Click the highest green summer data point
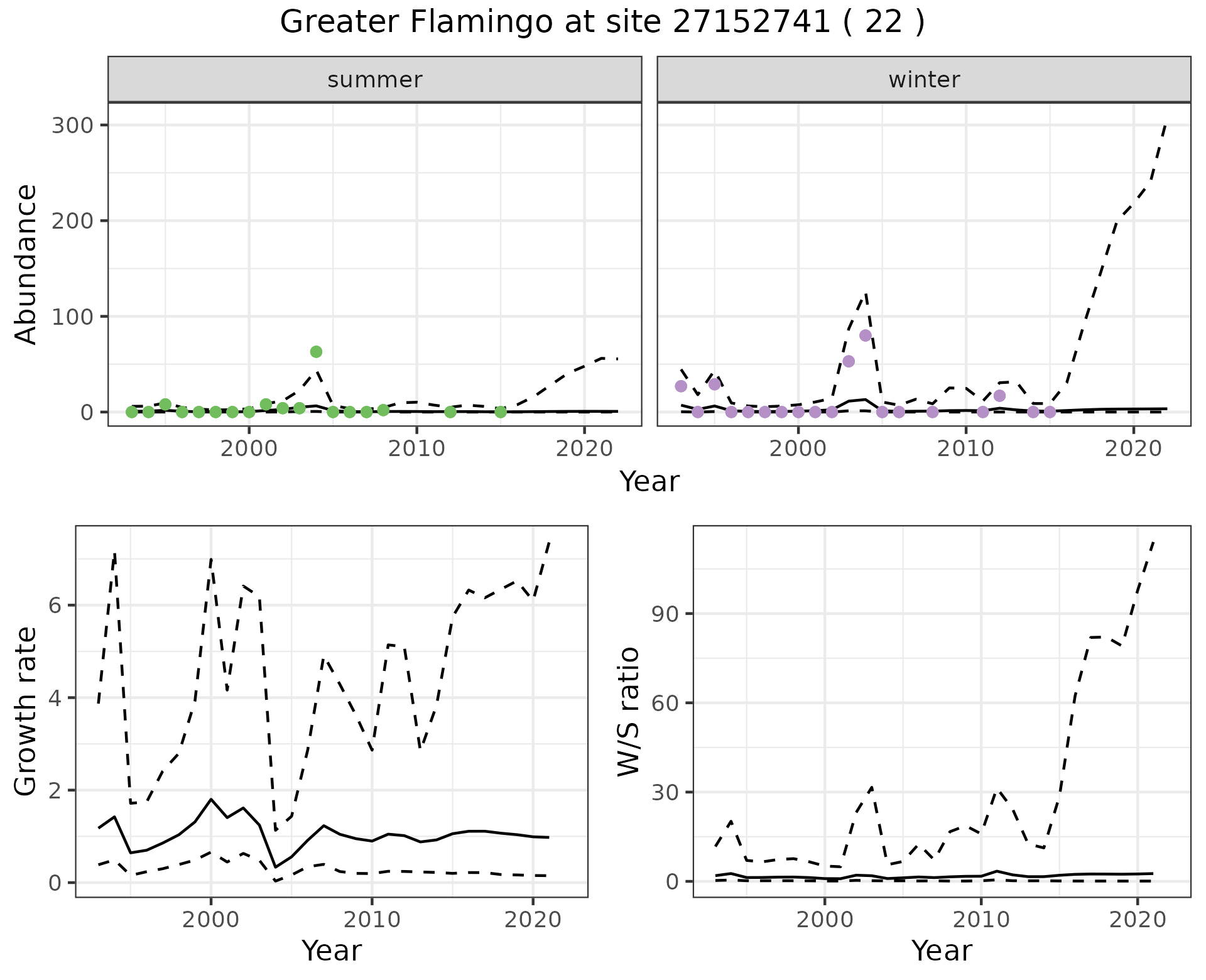1206x980 pixels. click(x=316, y=352)
